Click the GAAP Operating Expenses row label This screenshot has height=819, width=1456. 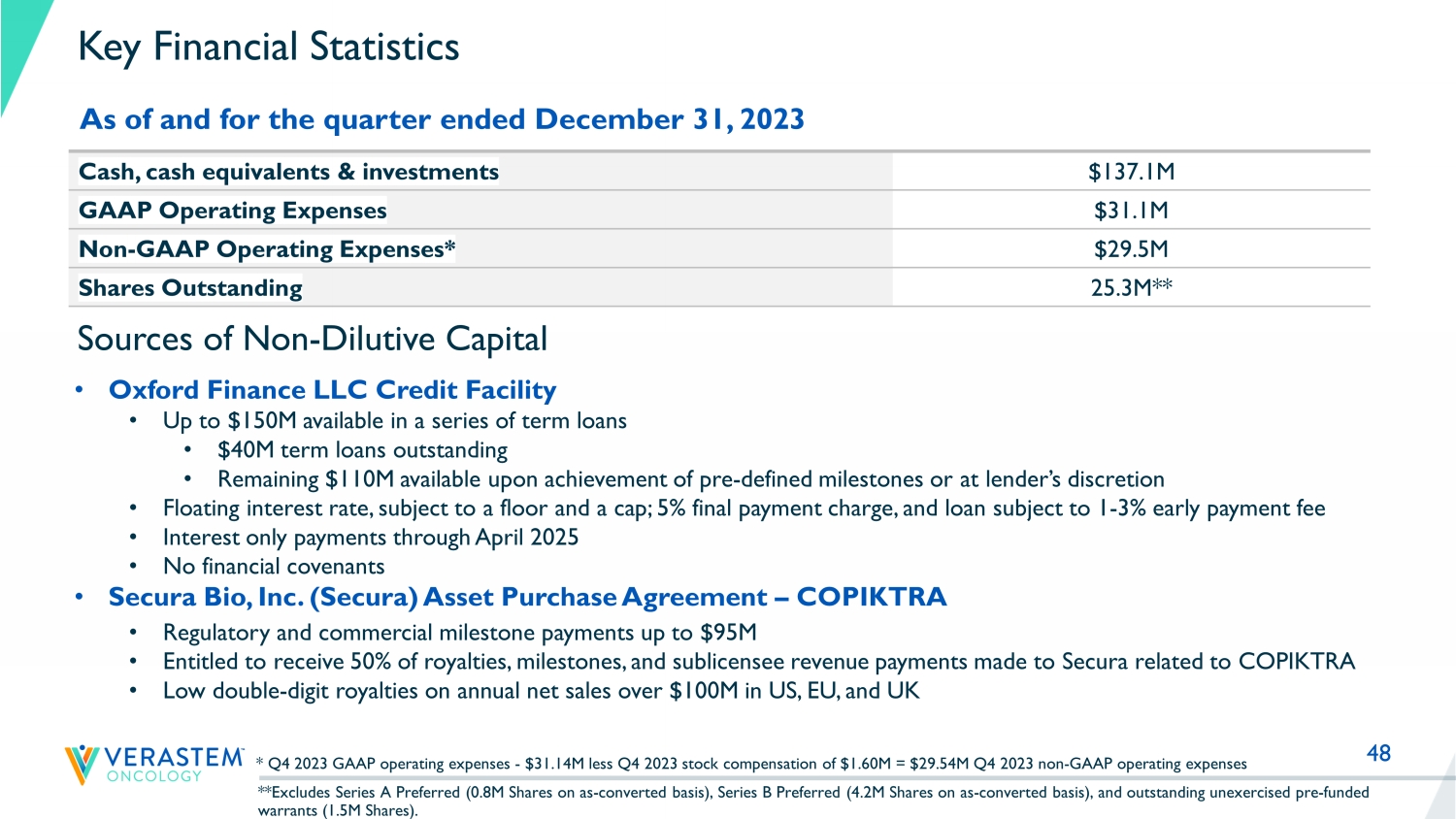[232, 211]
